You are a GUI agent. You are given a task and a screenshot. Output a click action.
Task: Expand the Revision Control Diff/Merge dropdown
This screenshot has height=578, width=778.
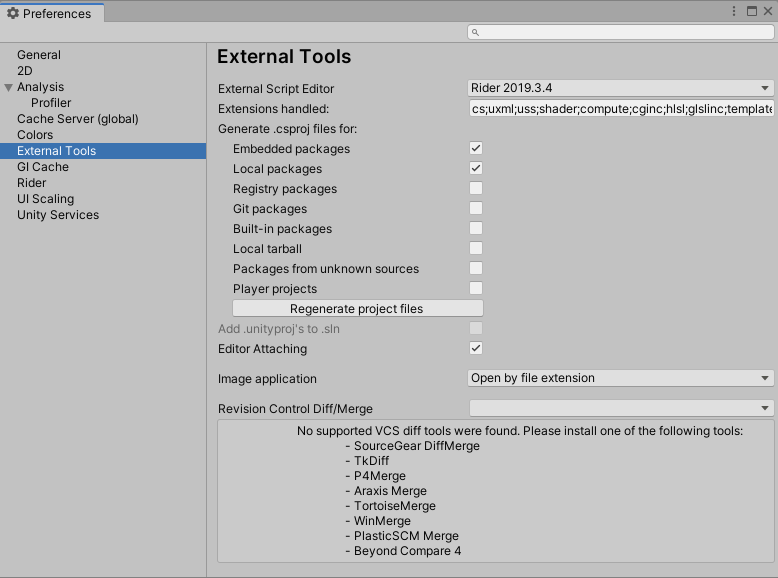tap(621, 408)
